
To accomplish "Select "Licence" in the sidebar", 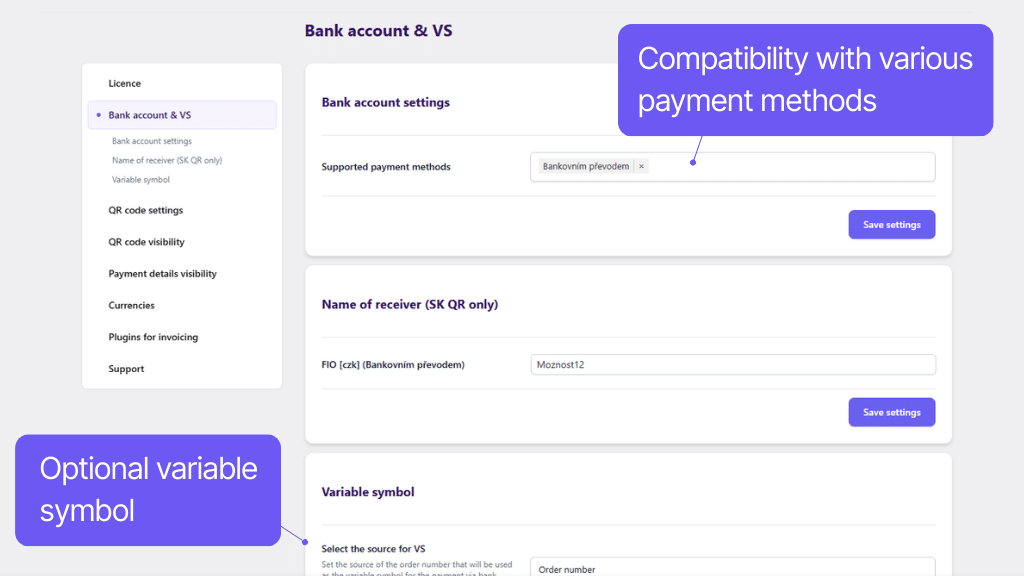I will coord(125,83).
